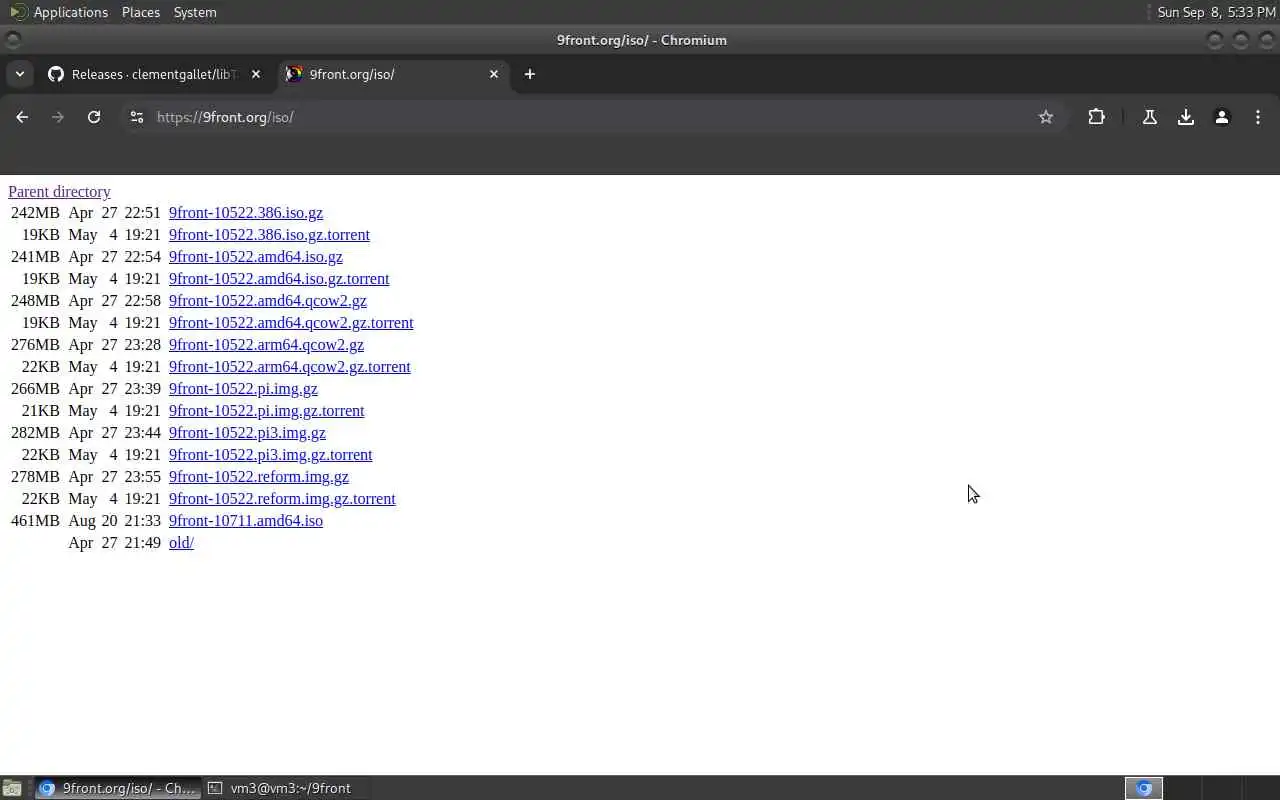Open 9front-10522.pi.img.gz.torrent link

coord(267,411)
